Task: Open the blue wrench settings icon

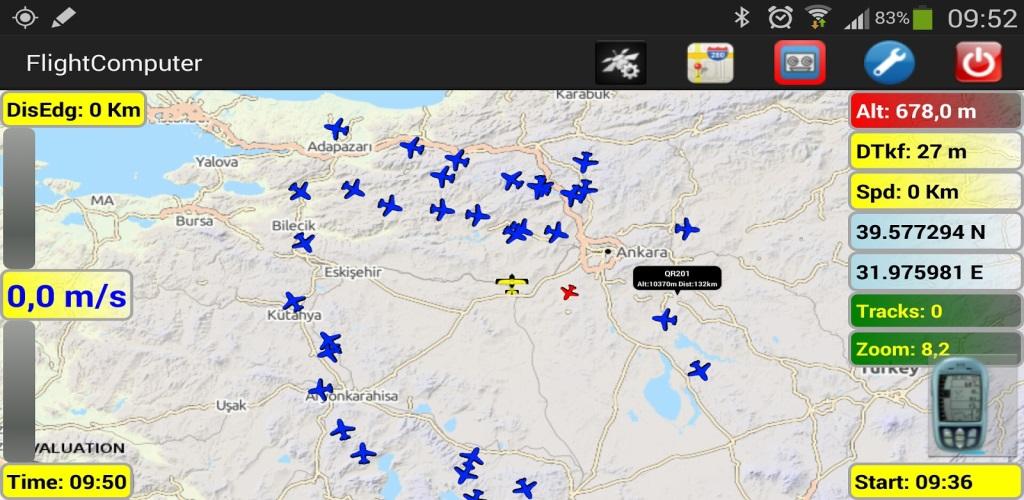Action: 889,63
